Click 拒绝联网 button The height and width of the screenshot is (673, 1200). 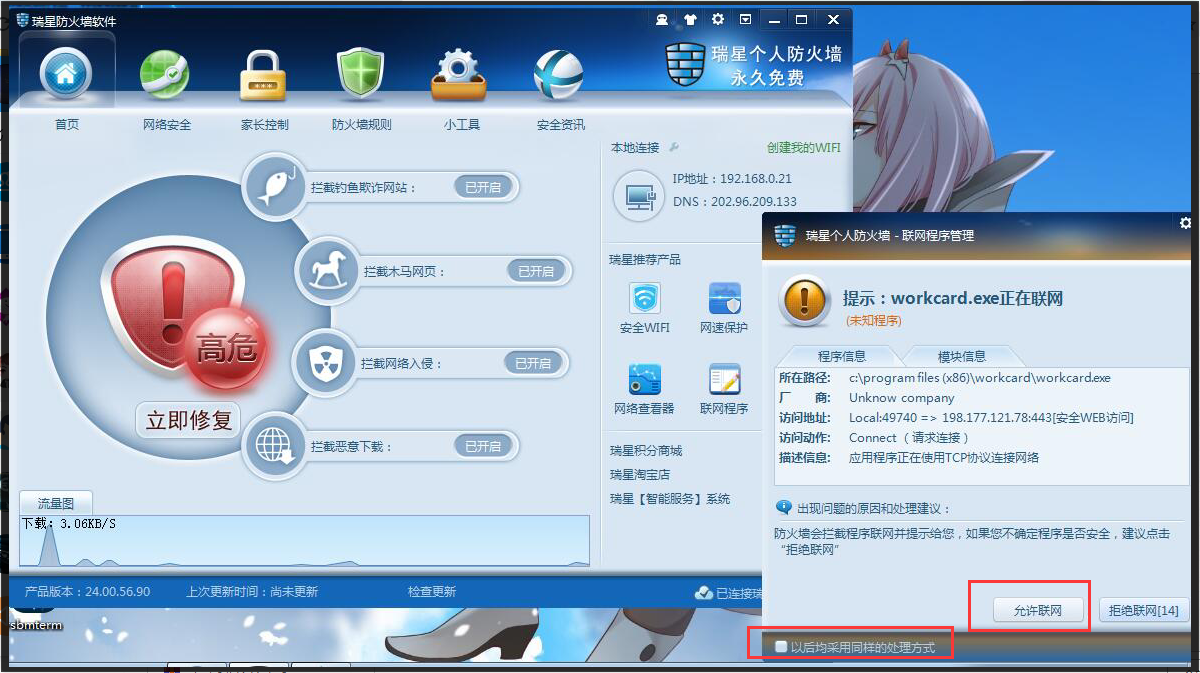click(x=1142, y=610)
